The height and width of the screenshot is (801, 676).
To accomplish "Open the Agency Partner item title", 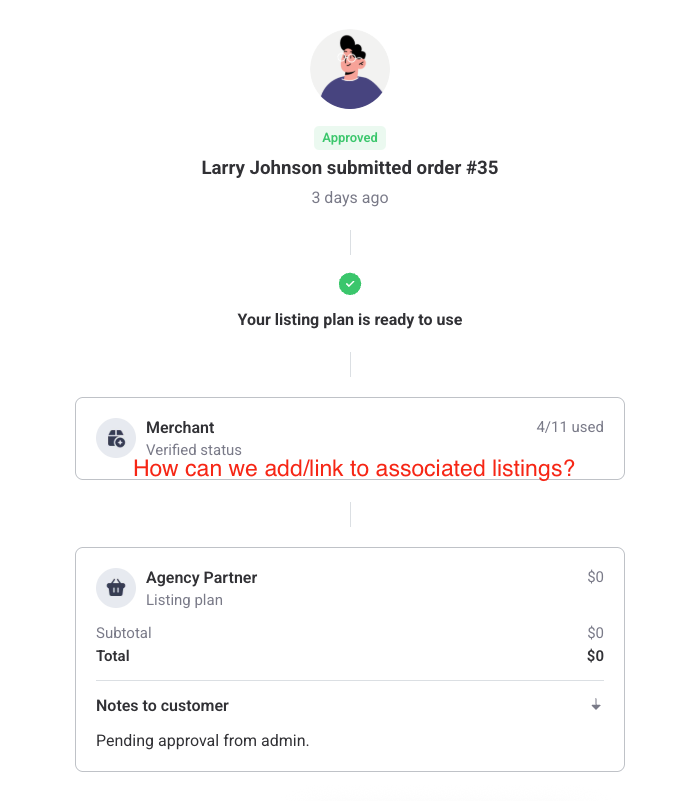I will point(201,577).
